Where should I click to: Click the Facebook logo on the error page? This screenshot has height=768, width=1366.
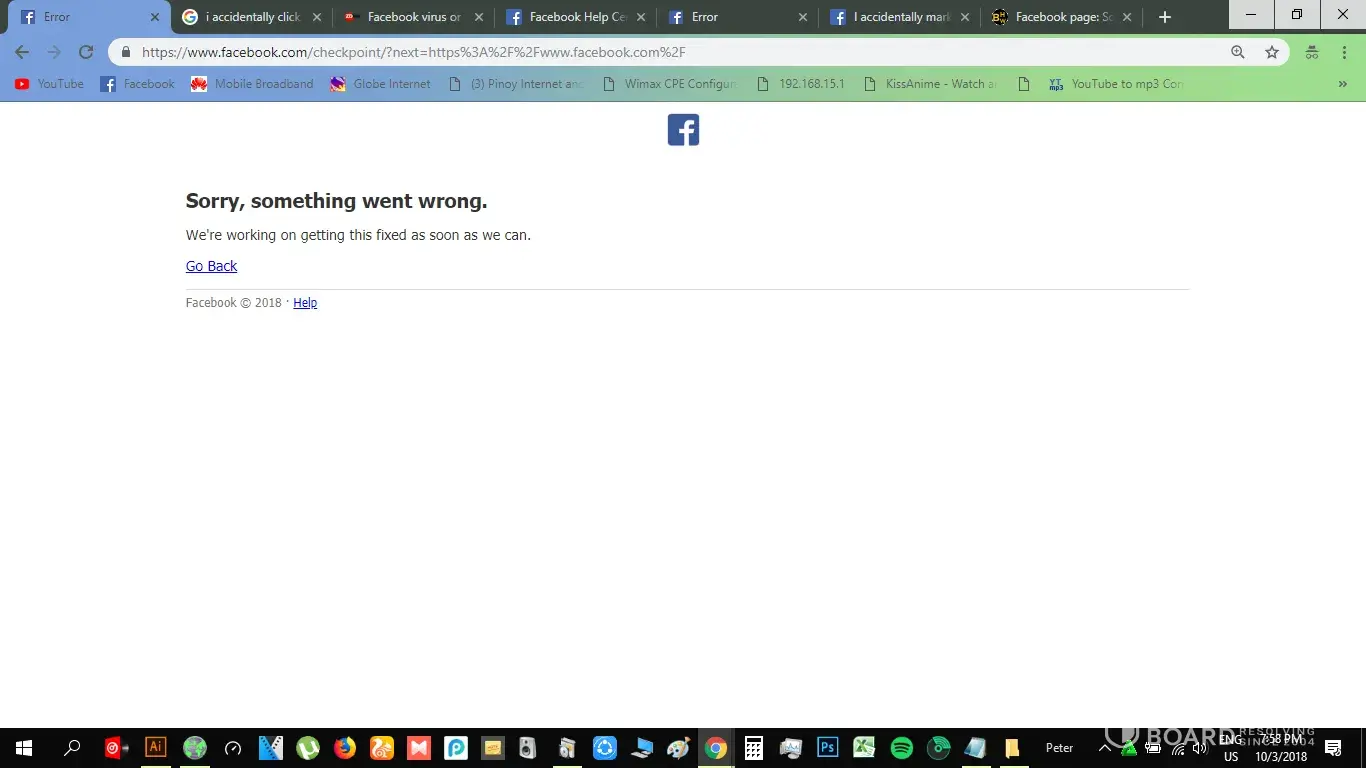point(683,130)
